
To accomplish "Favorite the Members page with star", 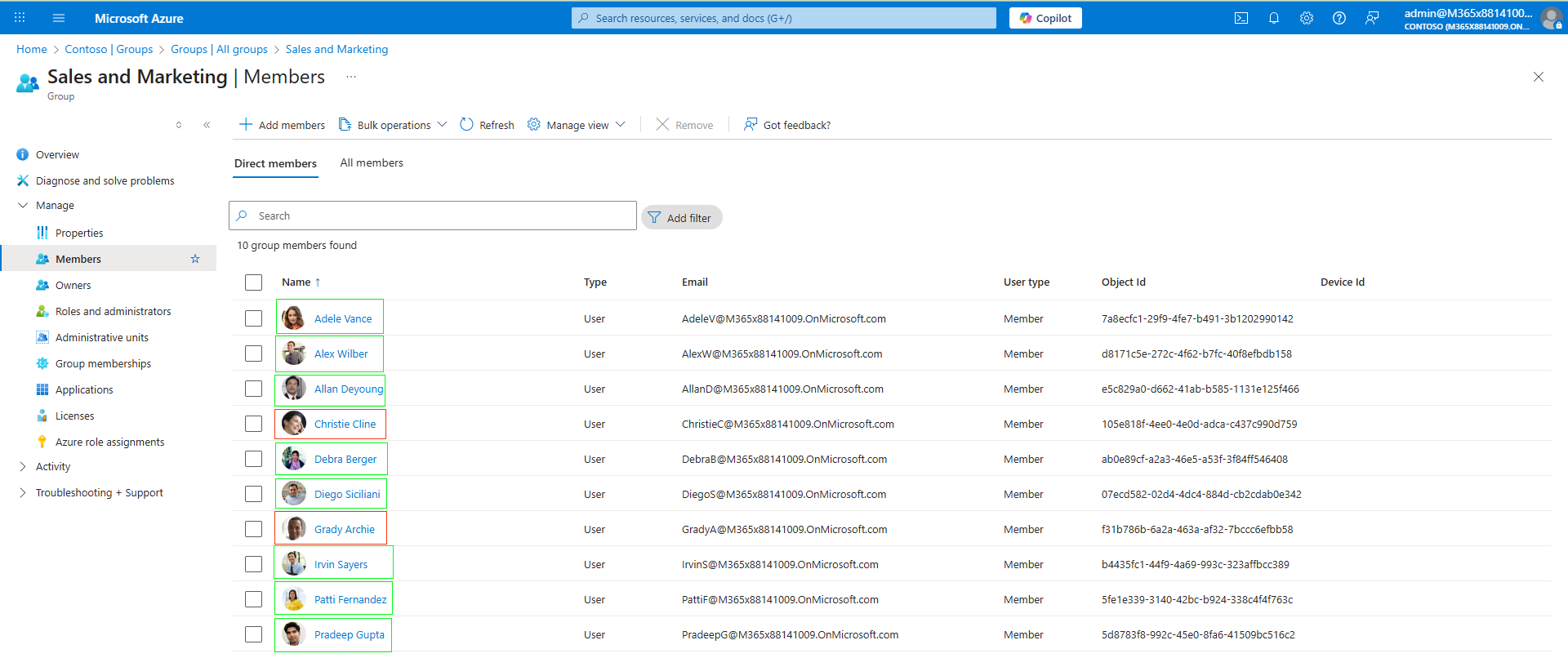I will click(x=195, y=259).
